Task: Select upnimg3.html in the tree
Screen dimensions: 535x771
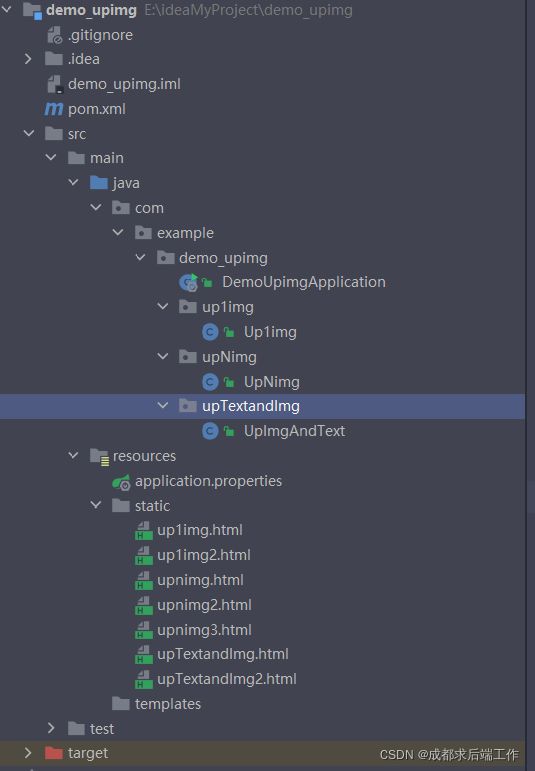Action: pos(204,630)
